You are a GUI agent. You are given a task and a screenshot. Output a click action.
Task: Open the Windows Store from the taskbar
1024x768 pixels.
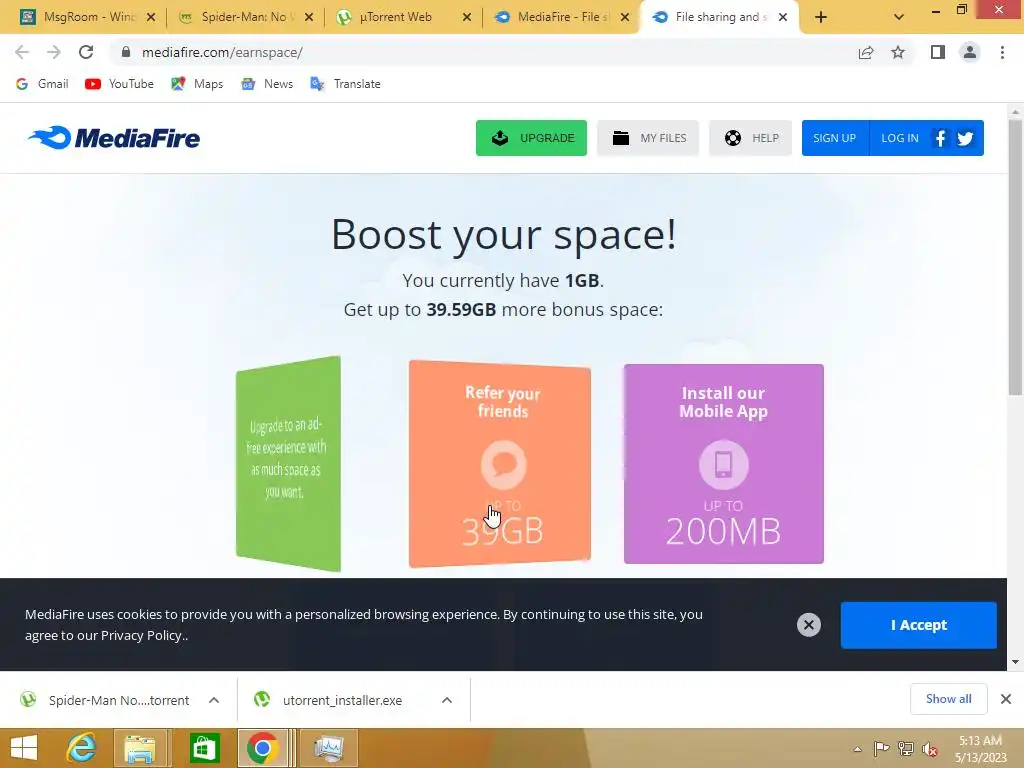pyautogui.click(x=204, y=748)
